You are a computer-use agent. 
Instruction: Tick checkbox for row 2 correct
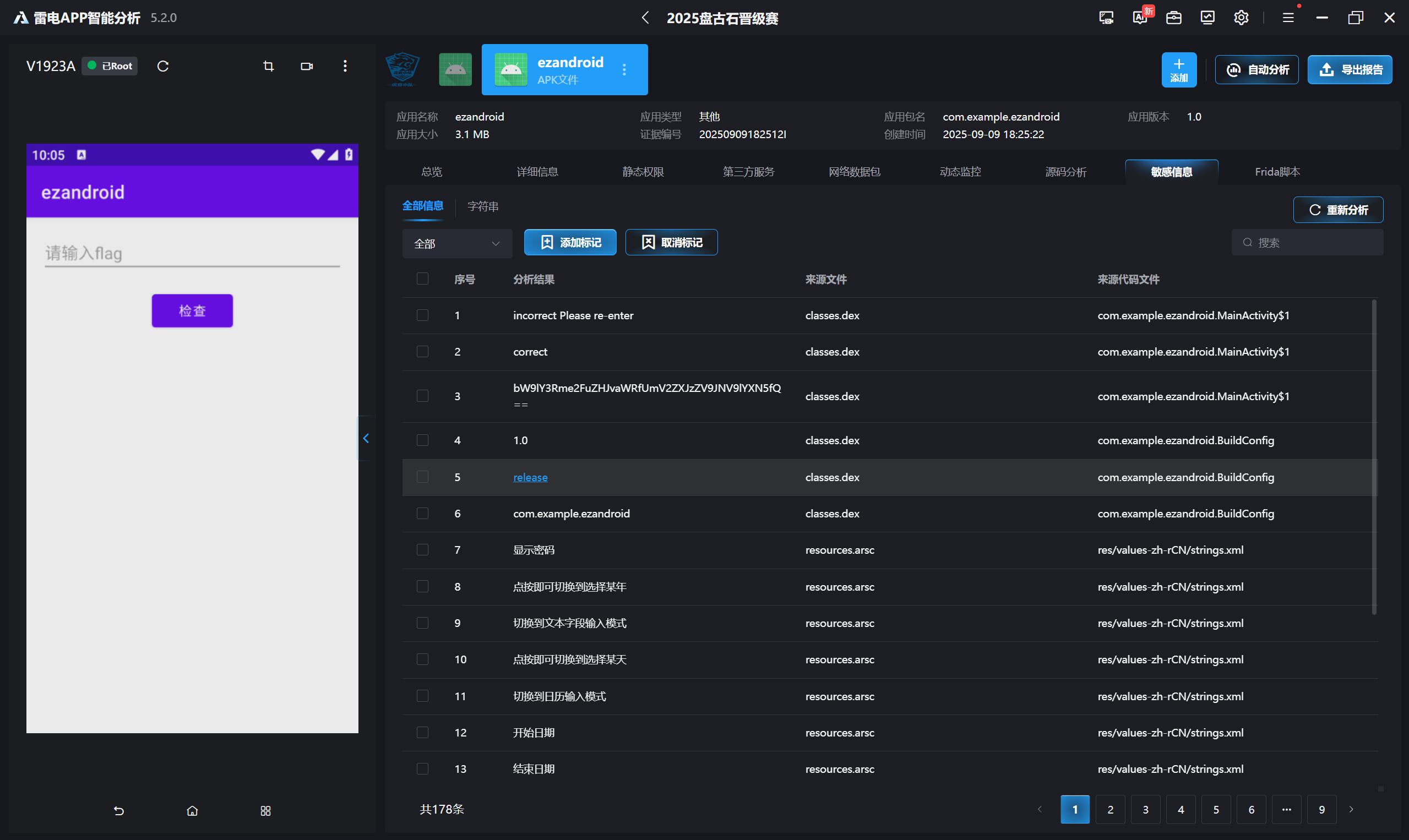422,352
